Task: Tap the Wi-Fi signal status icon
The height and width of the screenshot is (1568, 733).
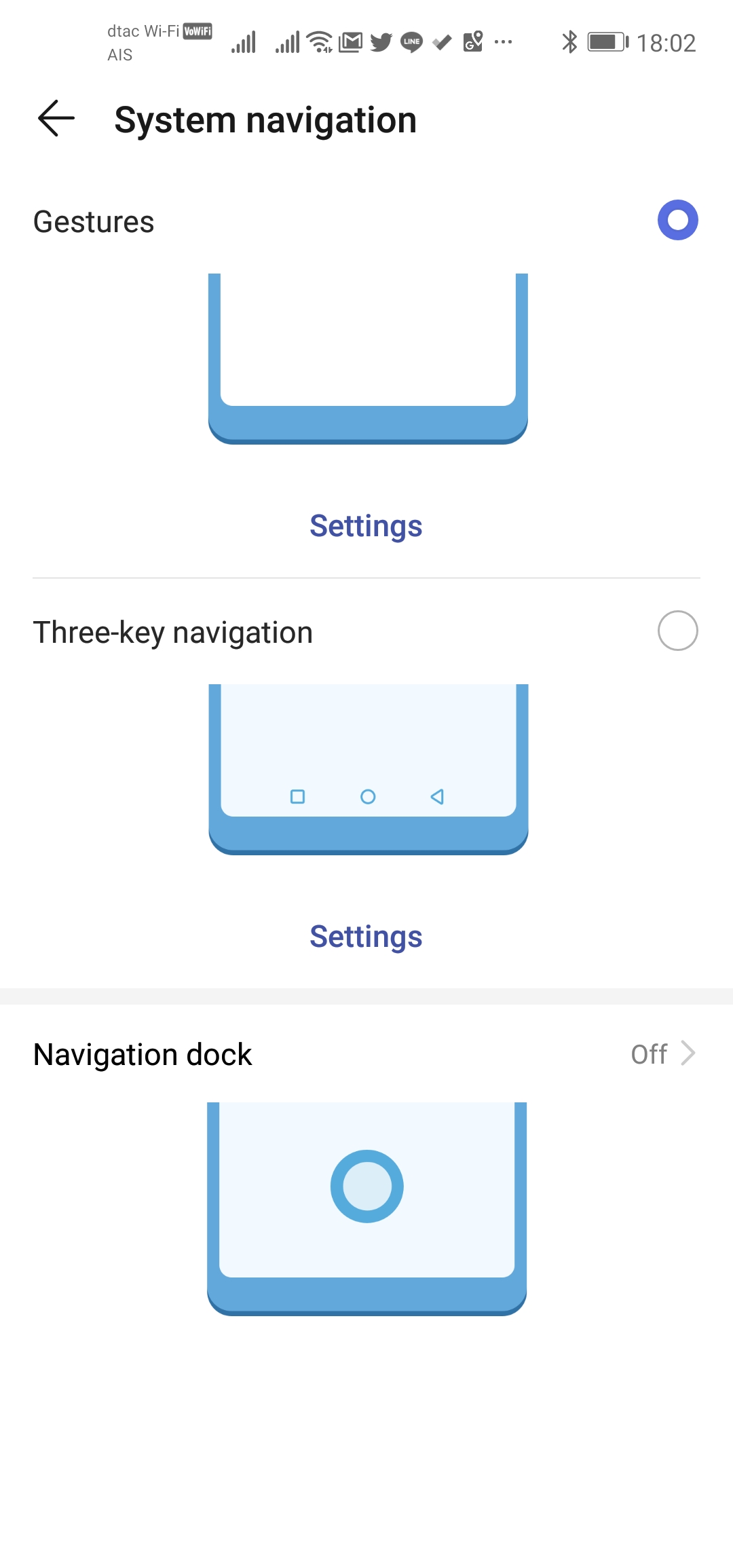Action: coord(320,42)
